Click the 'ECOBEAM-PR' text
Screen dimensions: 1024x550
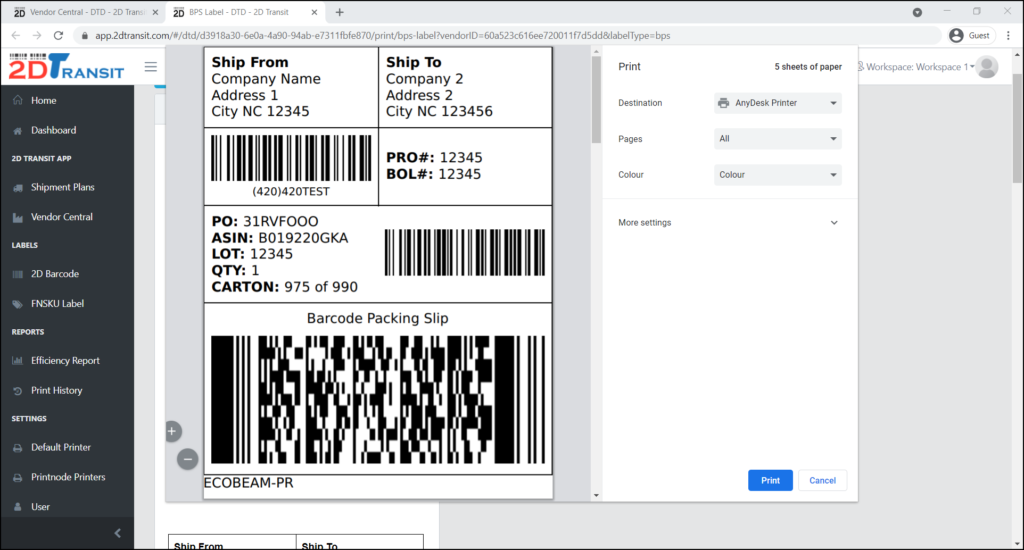[x=249, y=483]
